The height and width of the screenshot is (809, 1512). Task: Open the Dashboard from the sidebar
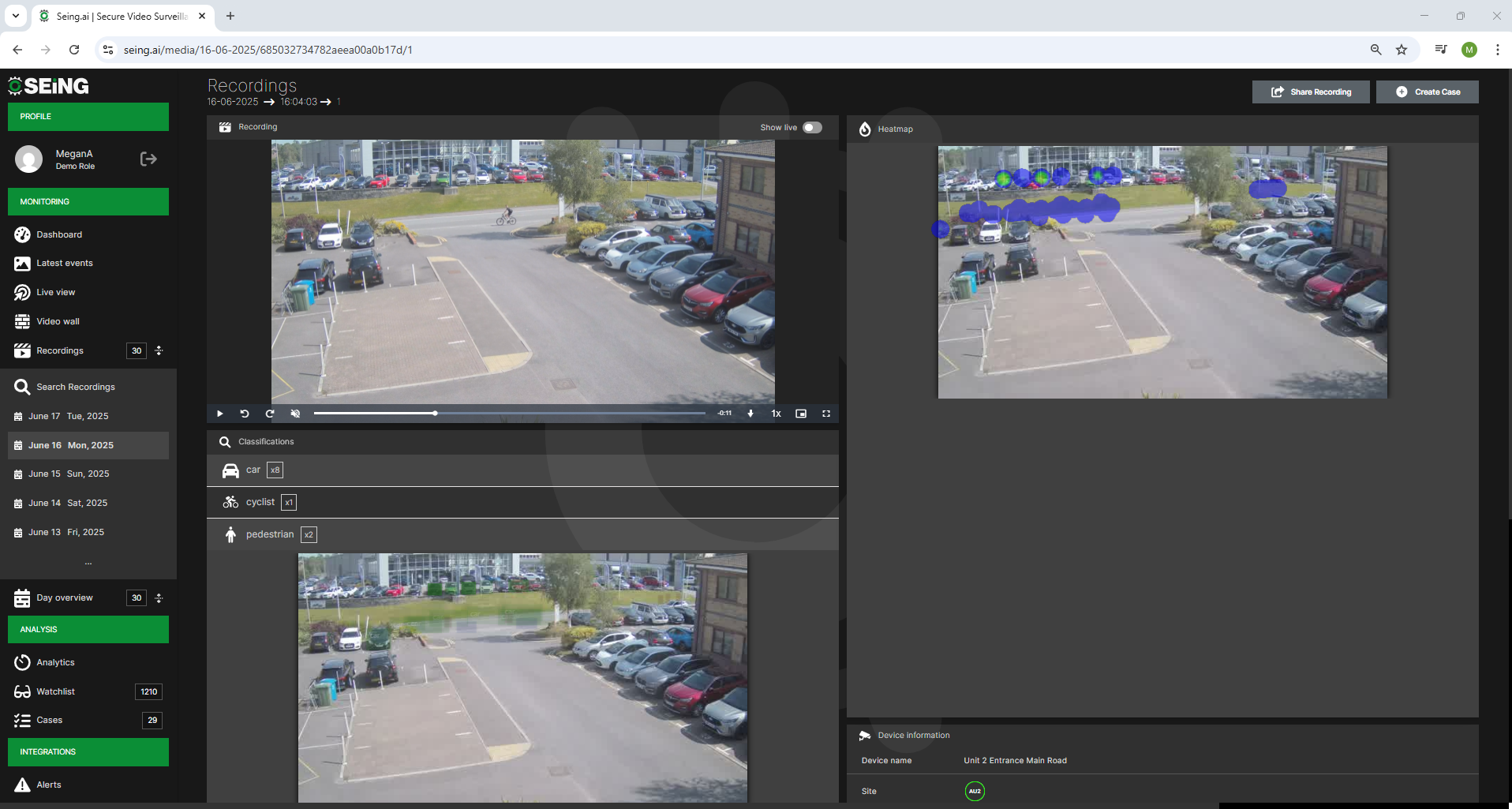pyautogui.click(x=58, y=234)
